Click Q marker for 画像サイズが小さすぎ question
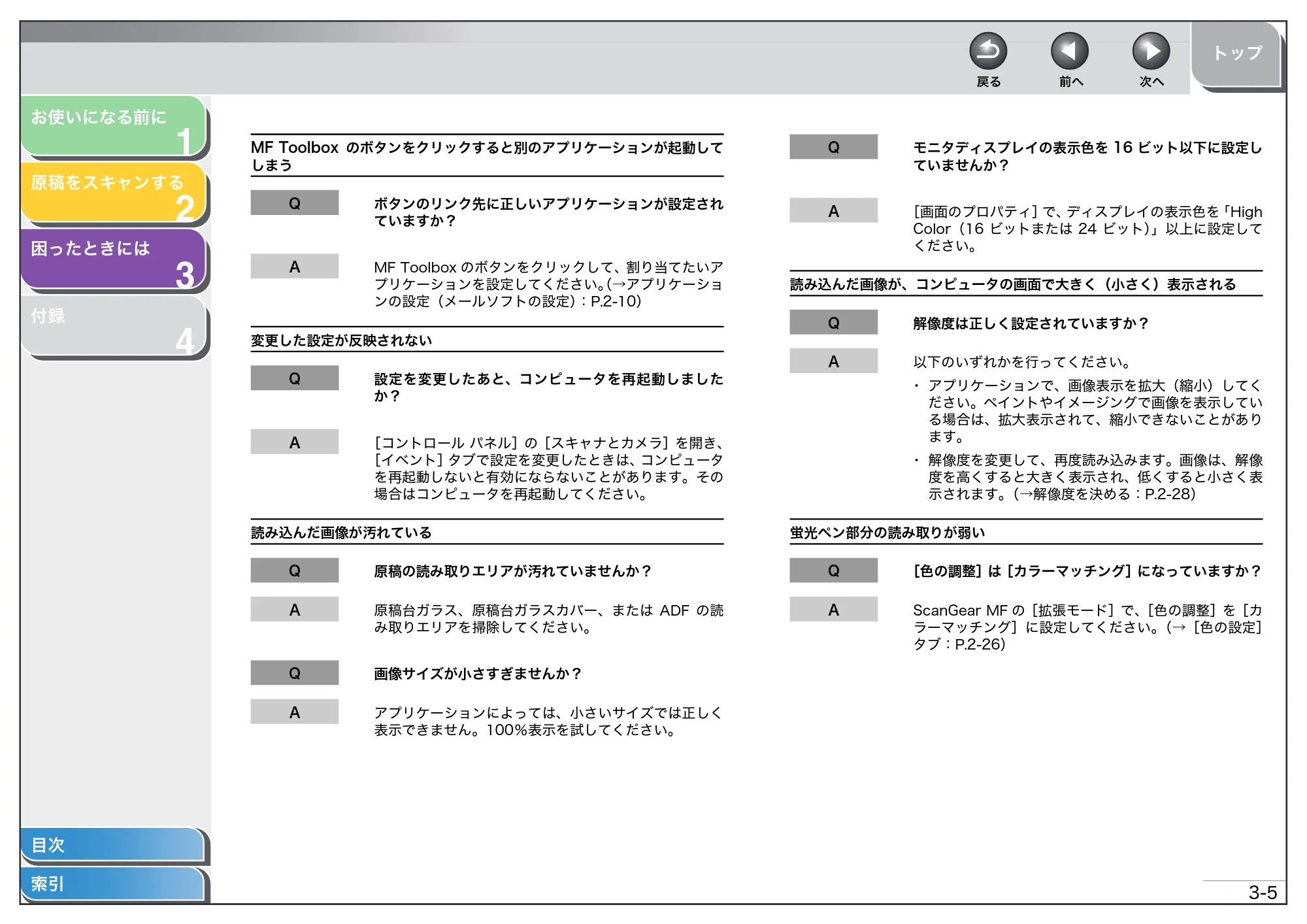This screenshot has height=924, width=1307. point(295,673)
